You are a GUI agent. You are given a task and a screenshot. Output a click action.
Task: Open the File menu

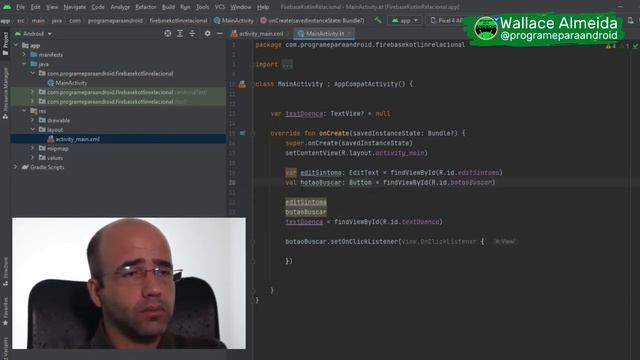20,7
